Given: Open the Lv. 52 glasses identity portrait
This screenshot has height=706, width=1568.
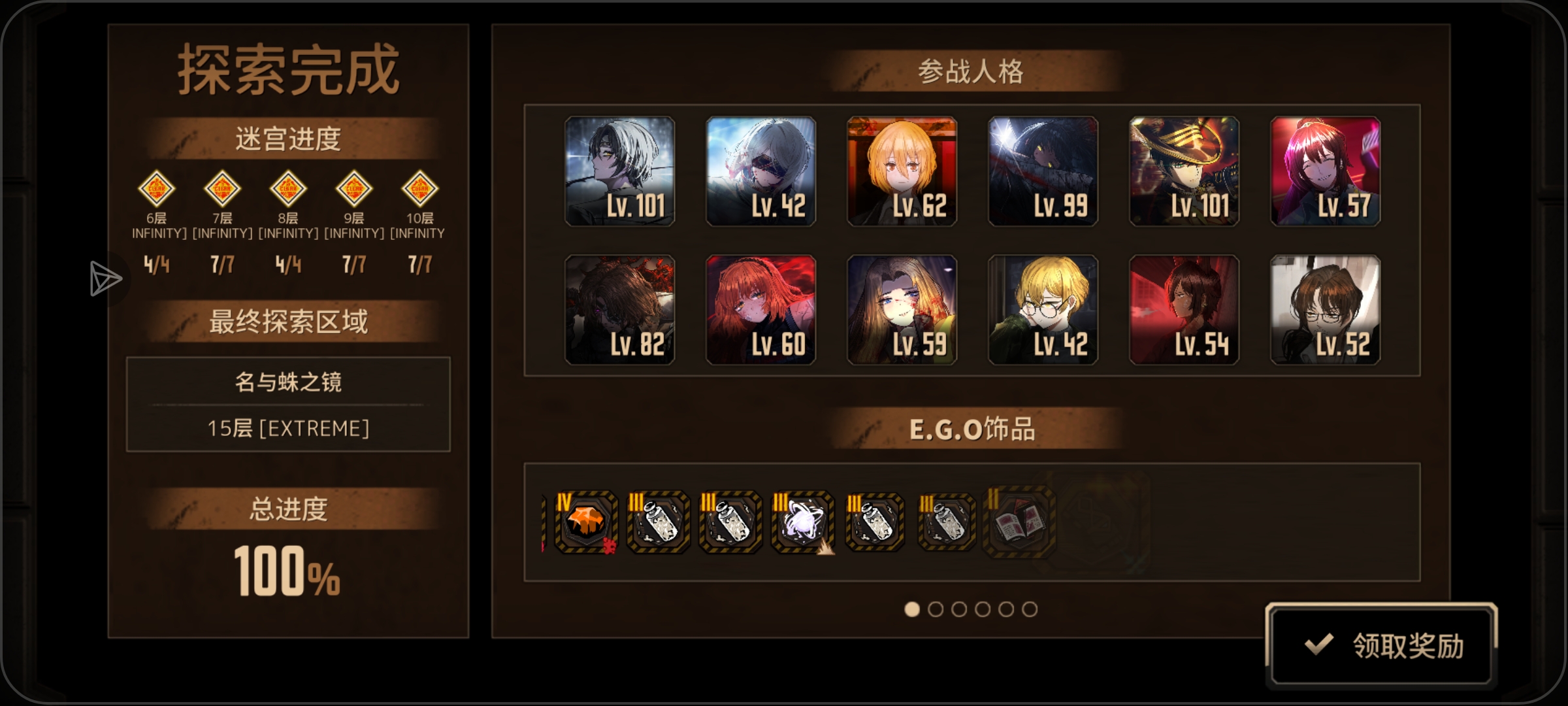Looking at the screenshot, I should click(x=1326, y=310).
